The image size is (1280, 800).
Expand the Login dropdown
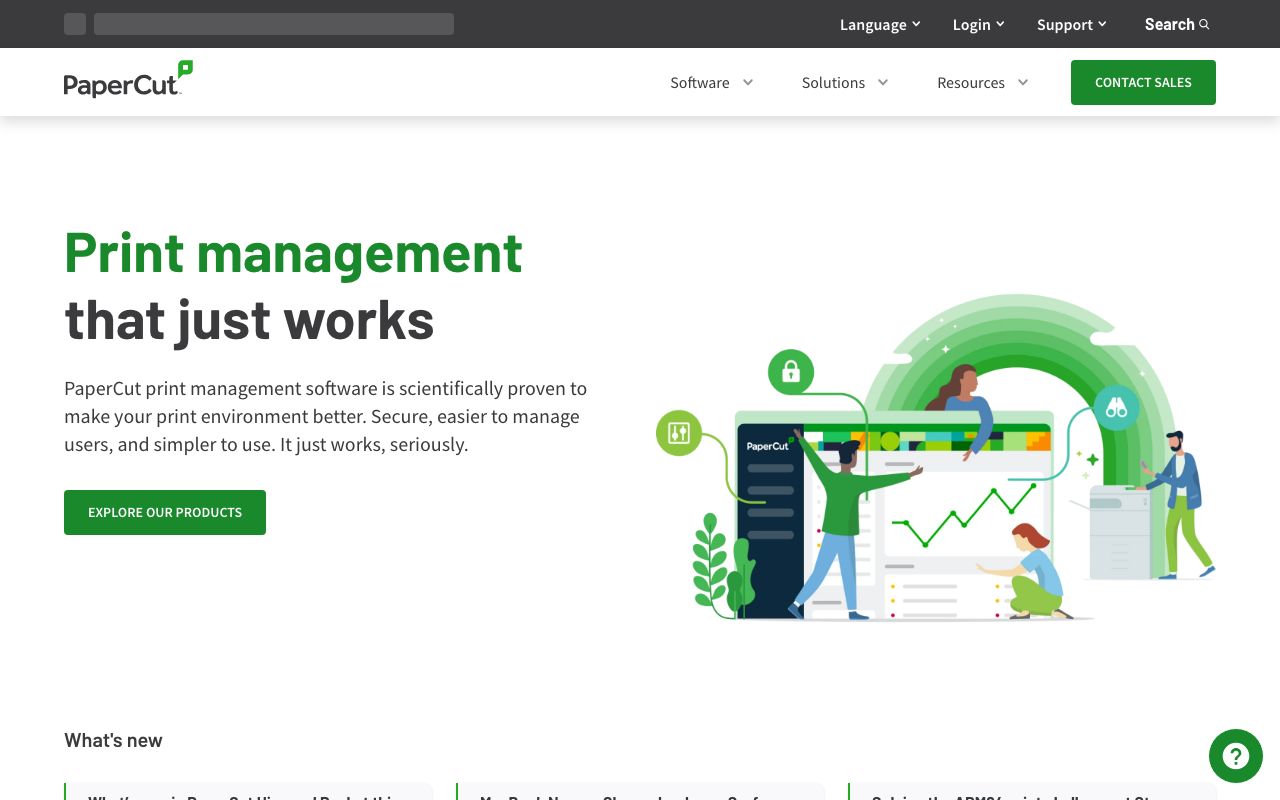point(979,25)
